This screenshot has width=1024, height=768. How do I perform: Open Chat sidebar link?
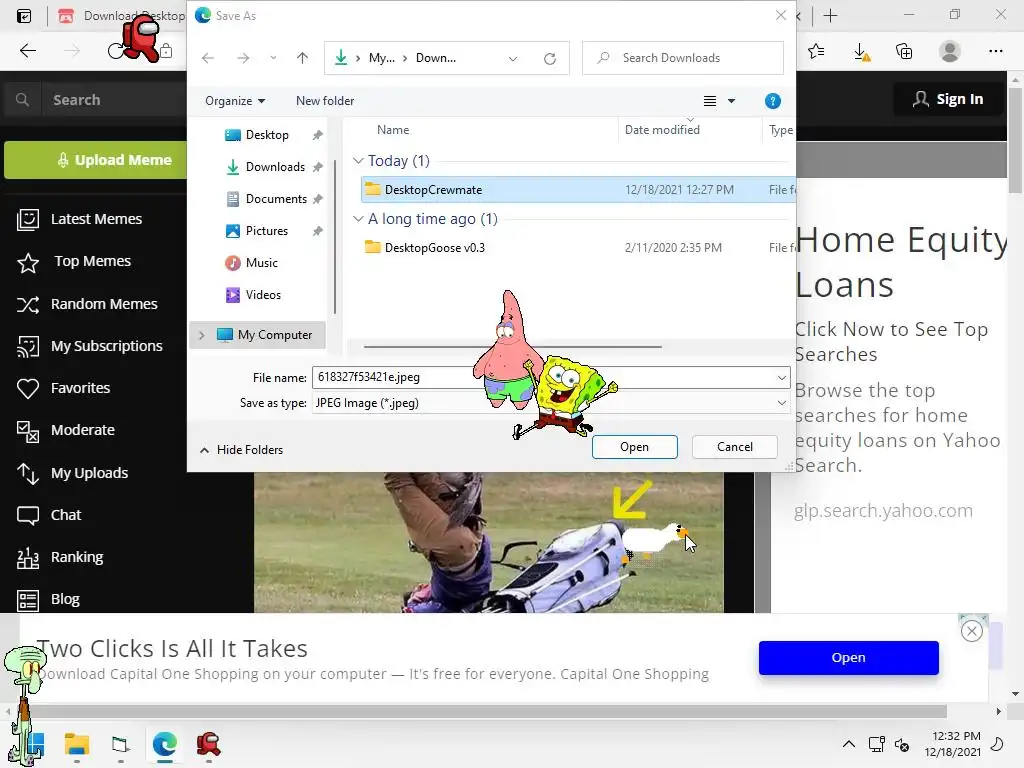point(48,515)
